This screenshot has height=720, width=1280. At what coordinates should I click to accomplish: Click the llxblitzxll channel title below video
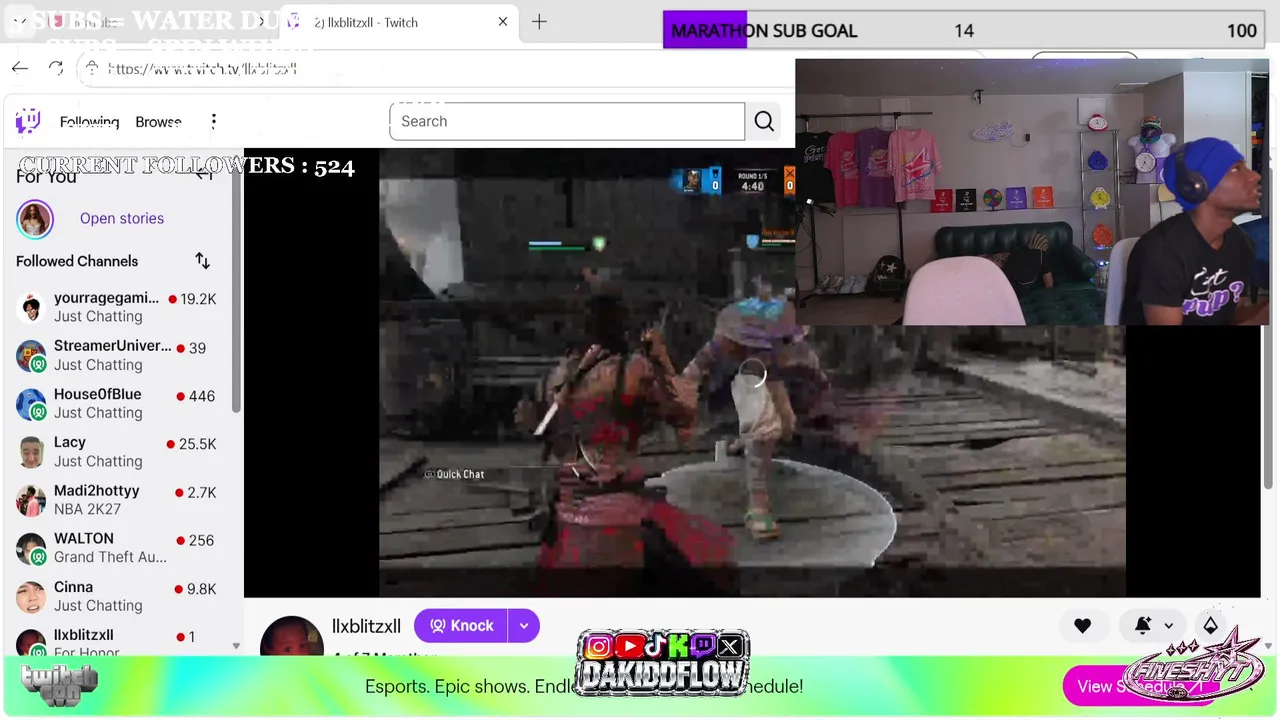coord(366,626)
